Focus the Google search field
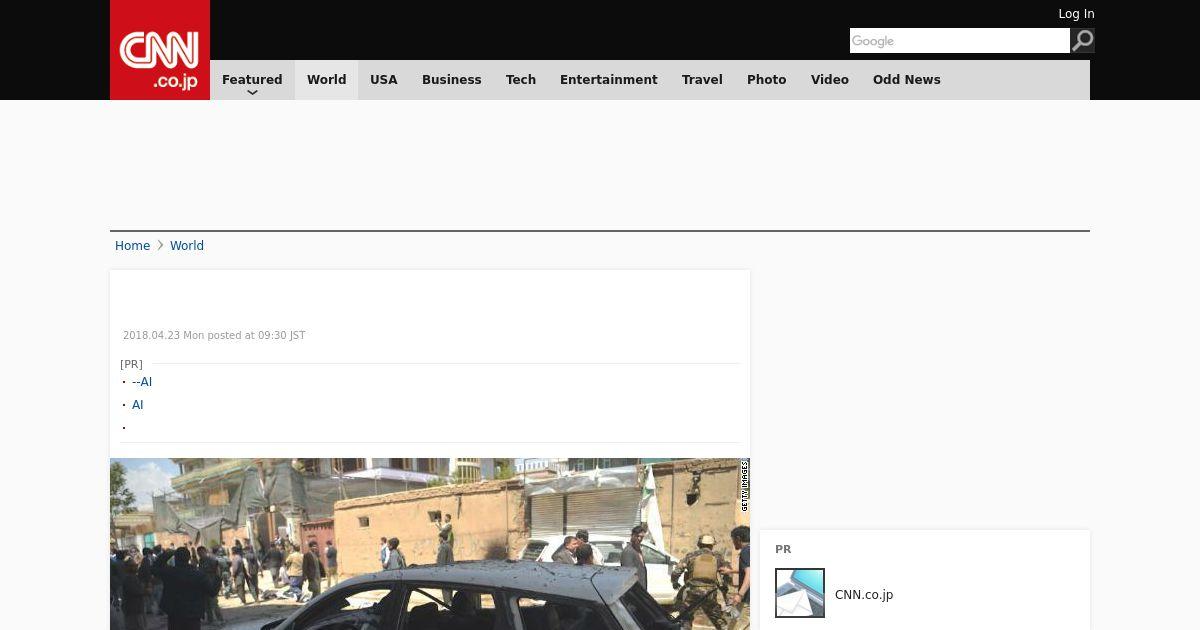The height and width of the screenshot is (630, 1200). click(960, 41)
